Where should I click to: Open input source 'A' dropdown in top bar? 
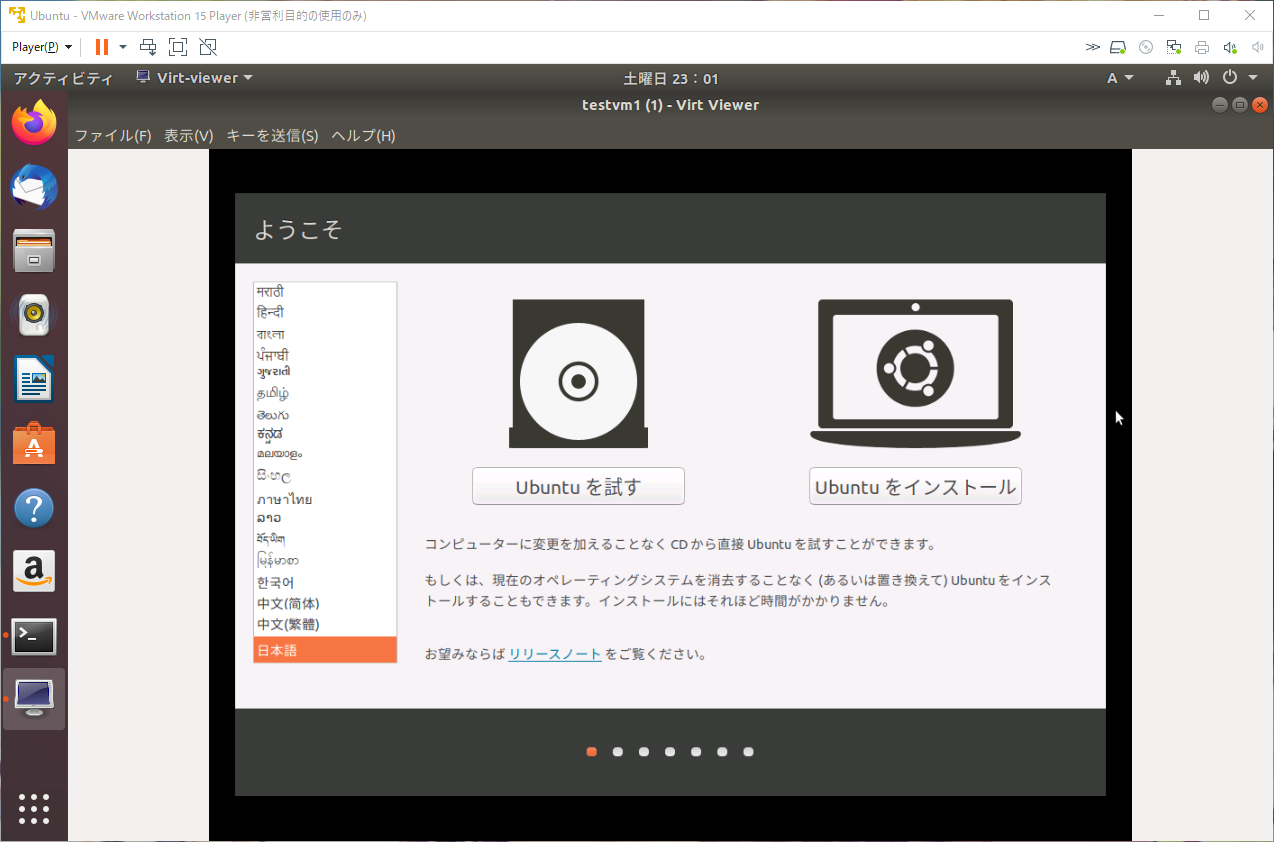1120,78
